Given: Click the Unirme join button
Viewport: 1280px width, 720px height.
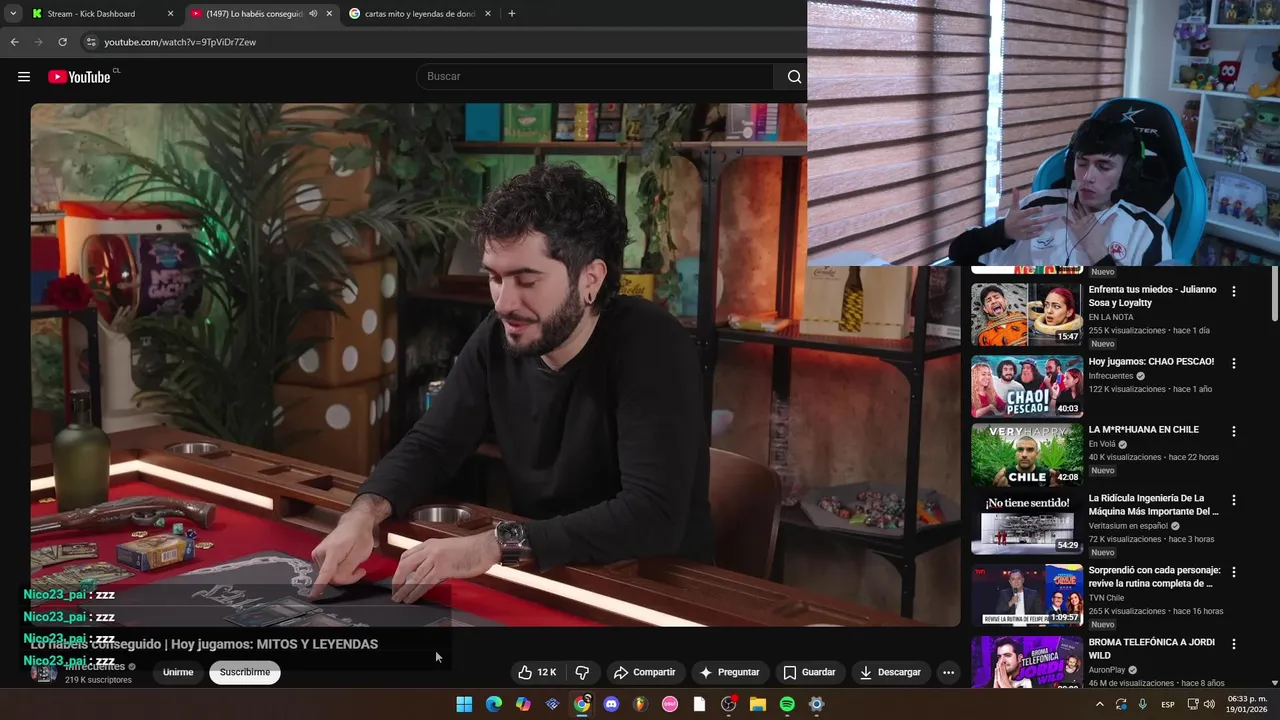Looking at the screenshot, I should pos(178,672).
